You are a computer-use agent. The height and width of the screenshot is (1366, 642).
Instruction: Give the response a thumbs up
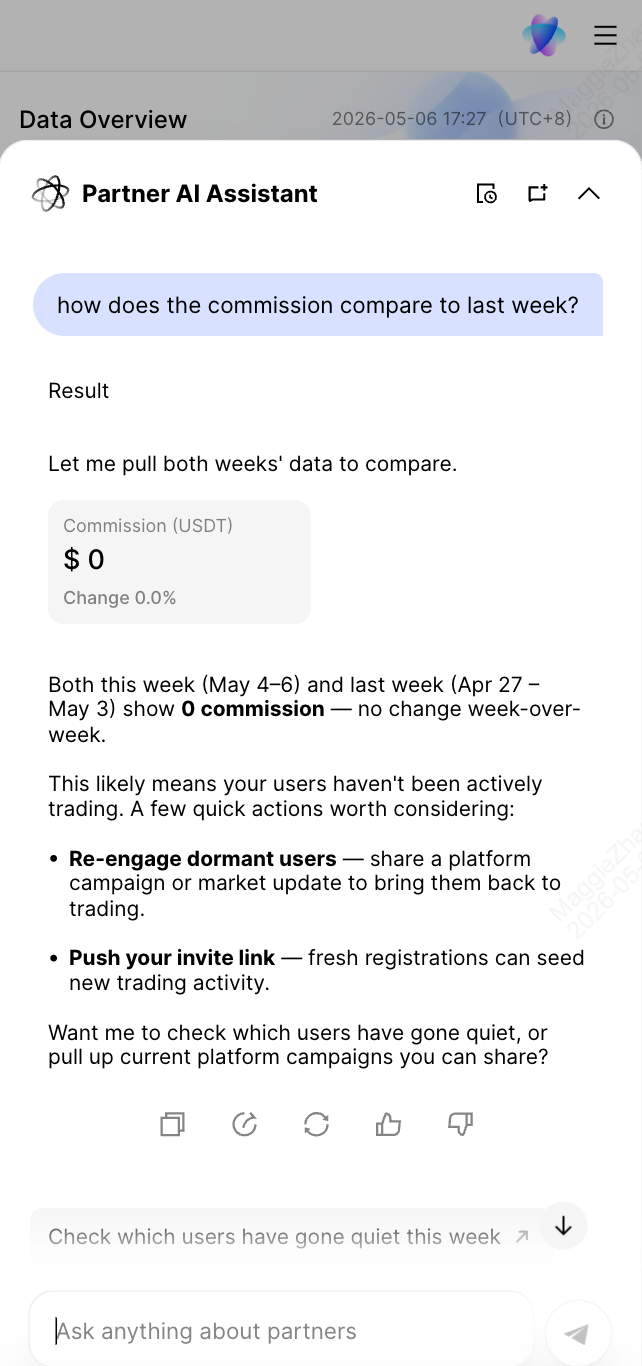[x=388, y=1125]
